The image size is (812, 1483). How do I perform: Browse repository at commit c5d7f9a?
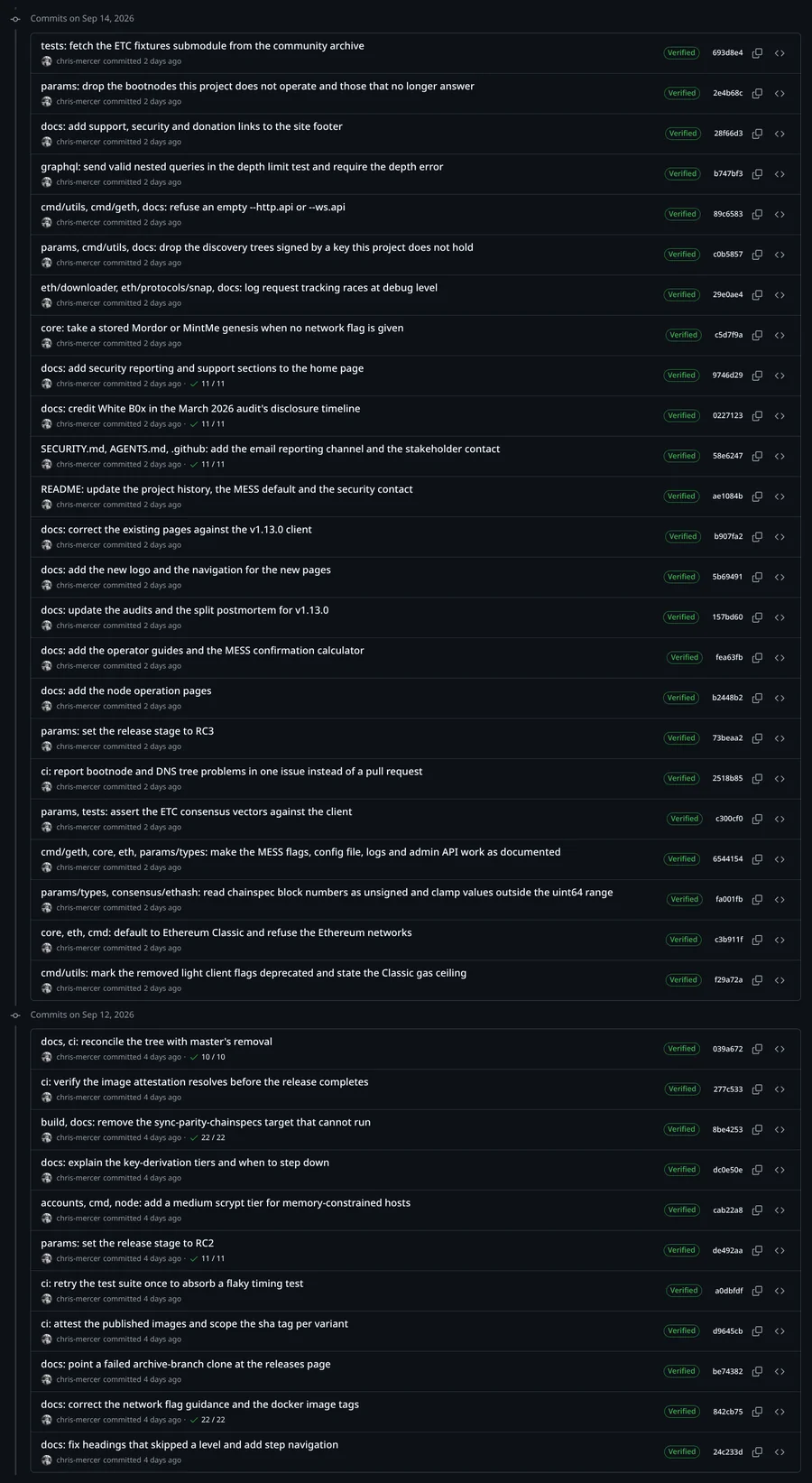pyautogui.click(x=780, y=336)
